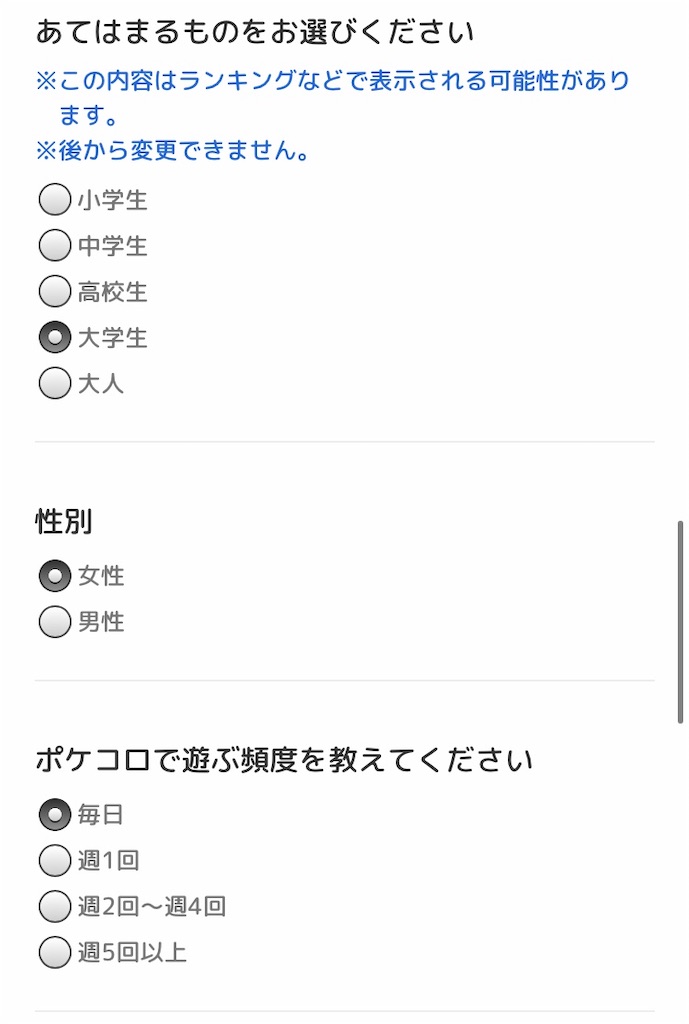The height and width of the screenshot is (1024, 689).
Task: Click the selected 大学生 radio button
Action: point(55,337)
